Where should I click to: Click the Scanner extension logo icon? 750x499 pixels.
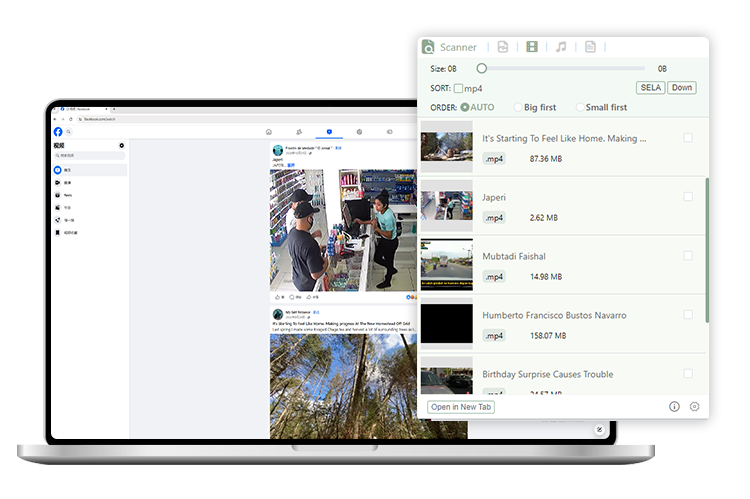[428, 47]
